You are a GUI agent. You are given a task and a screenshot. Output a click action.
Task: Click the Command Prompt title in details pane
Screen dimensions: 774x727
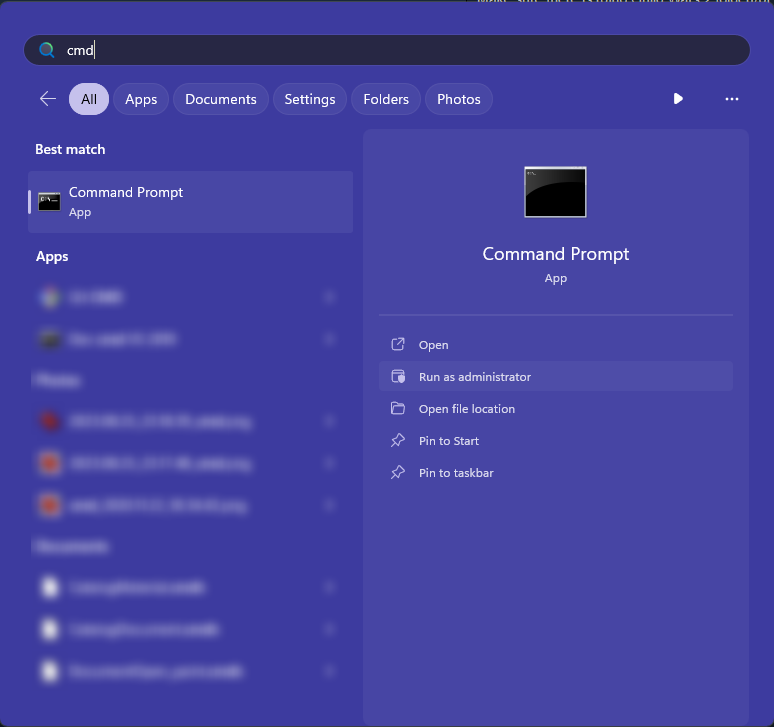(x=556, y=254)
